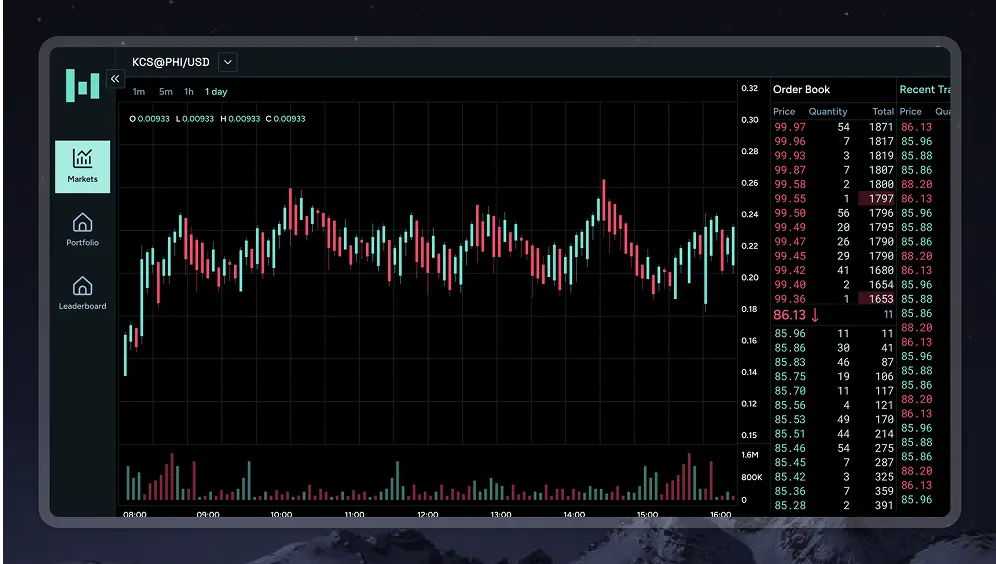The width and height of the screenshot is (996, 564).
Task: Select the 85.56 bid price row
Action: [x=833, y=405]
